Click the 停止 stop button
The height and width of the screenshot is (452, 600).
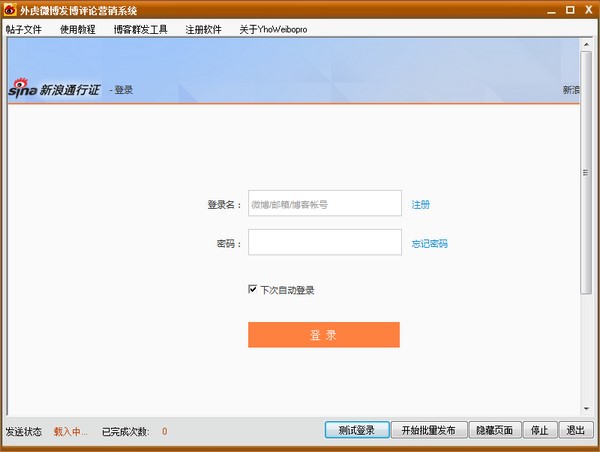(x=540, y=430)
